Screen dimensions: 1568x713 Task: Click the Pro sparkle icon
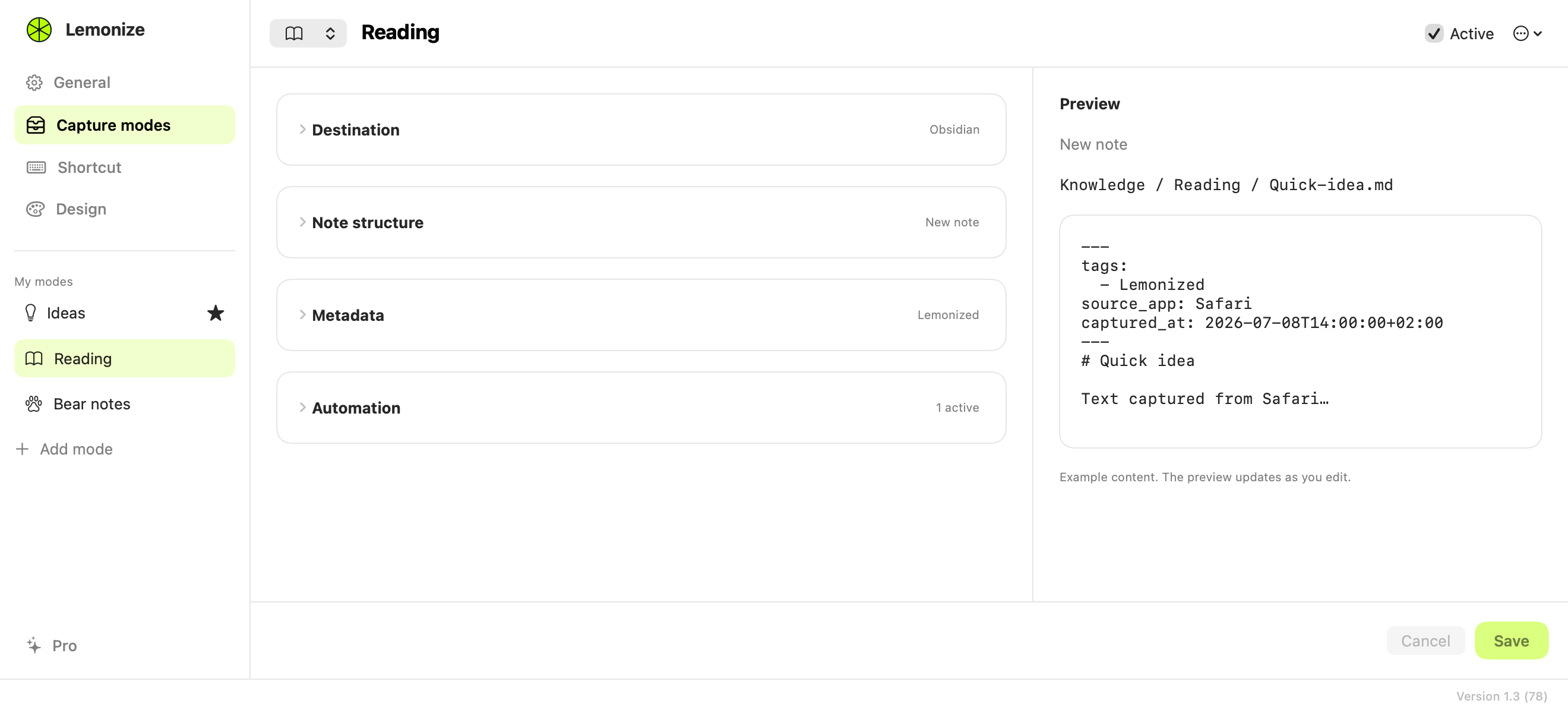point(34,645)
